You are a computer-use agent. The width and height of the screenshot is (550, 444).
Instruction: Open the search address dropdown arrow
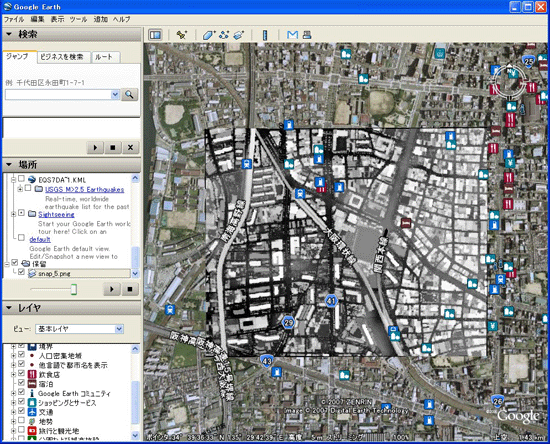(115, 95)
